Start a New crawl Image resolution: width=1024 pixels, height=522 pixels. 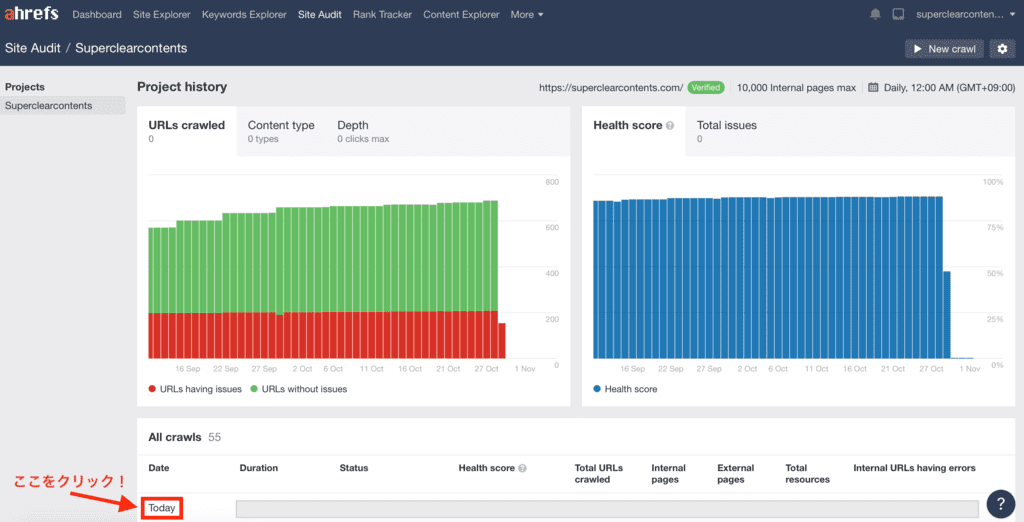(944, 49)
